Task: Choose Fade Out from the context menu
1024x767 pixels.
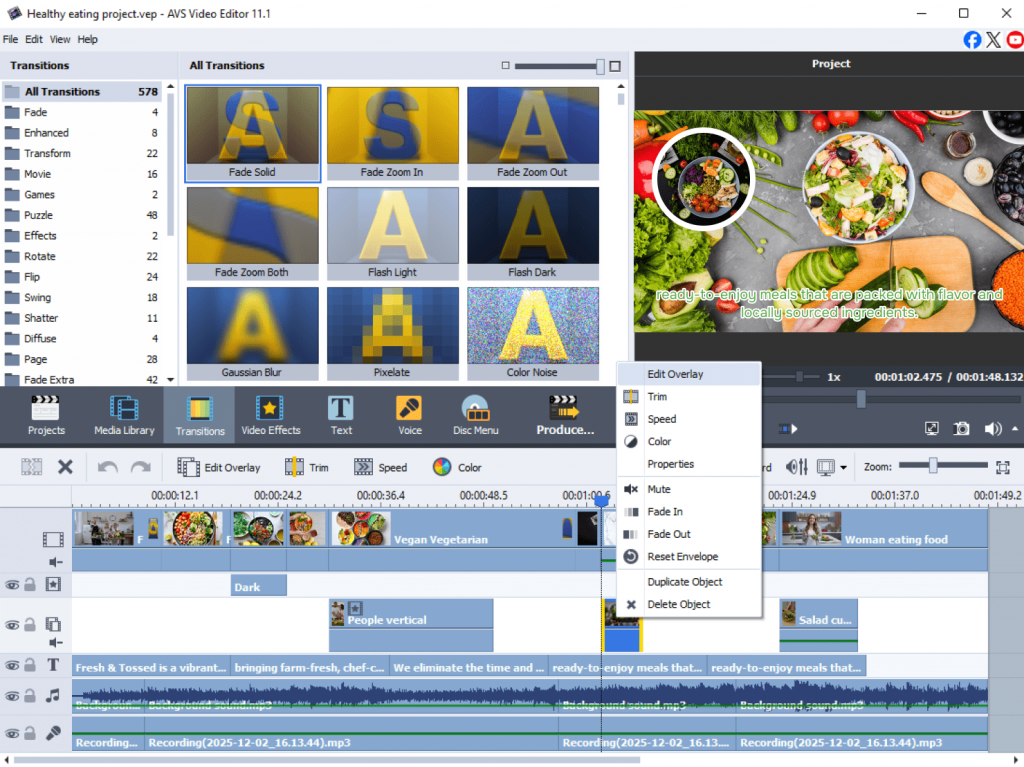Action: tap(668, 534)
